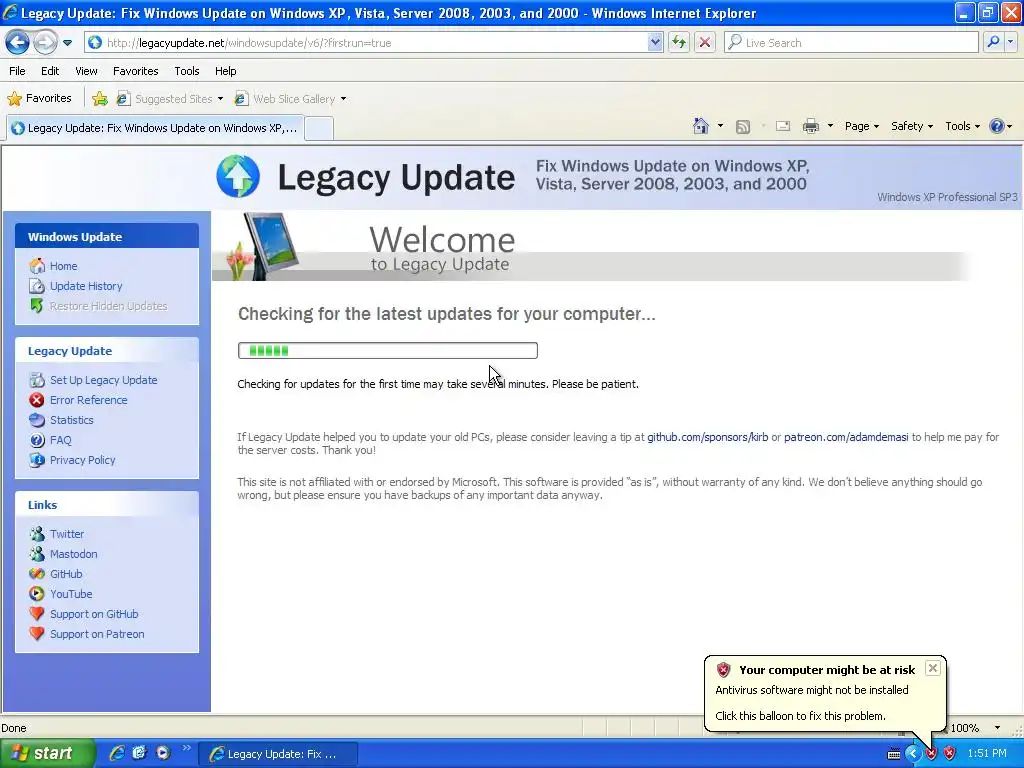
Task: Open the Tools command bar dropdown
Action: coord(963,126)
